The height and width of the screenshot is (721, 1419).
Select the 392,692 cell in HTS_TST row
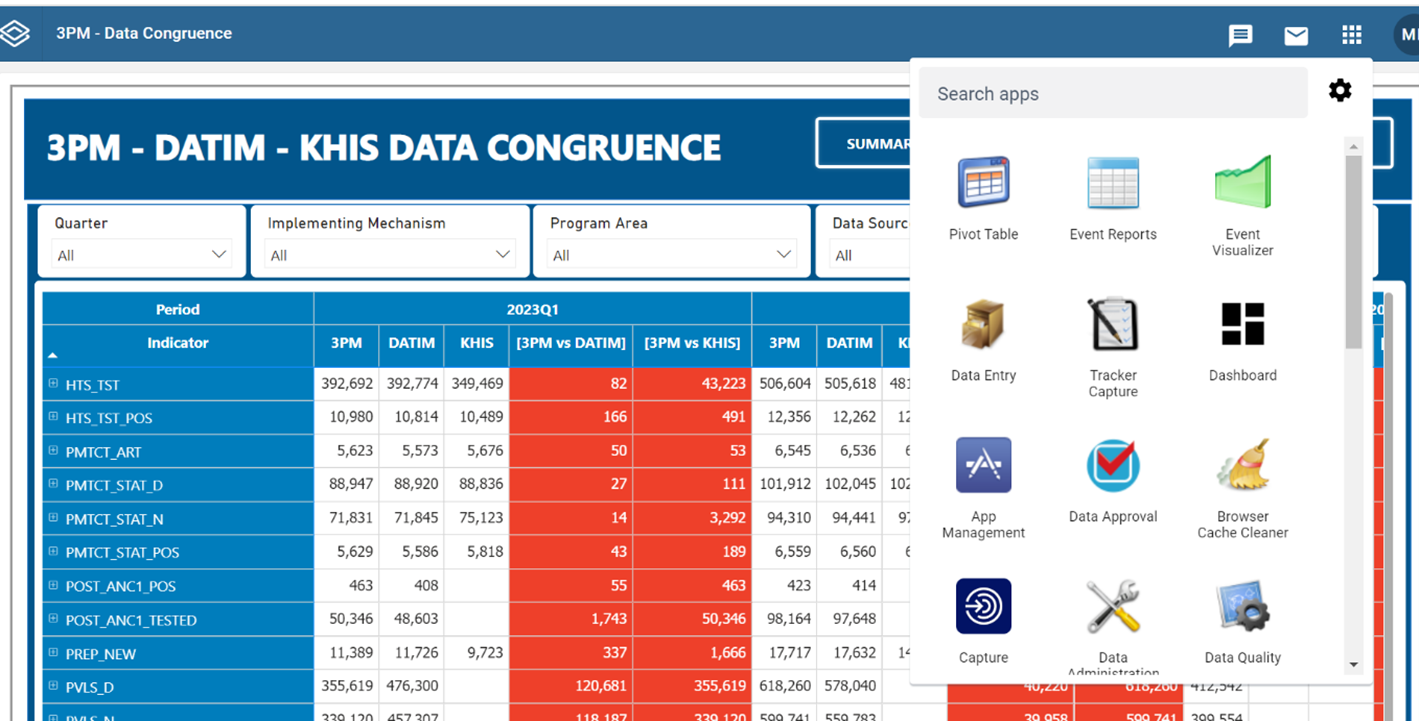(x=346, y=384)
